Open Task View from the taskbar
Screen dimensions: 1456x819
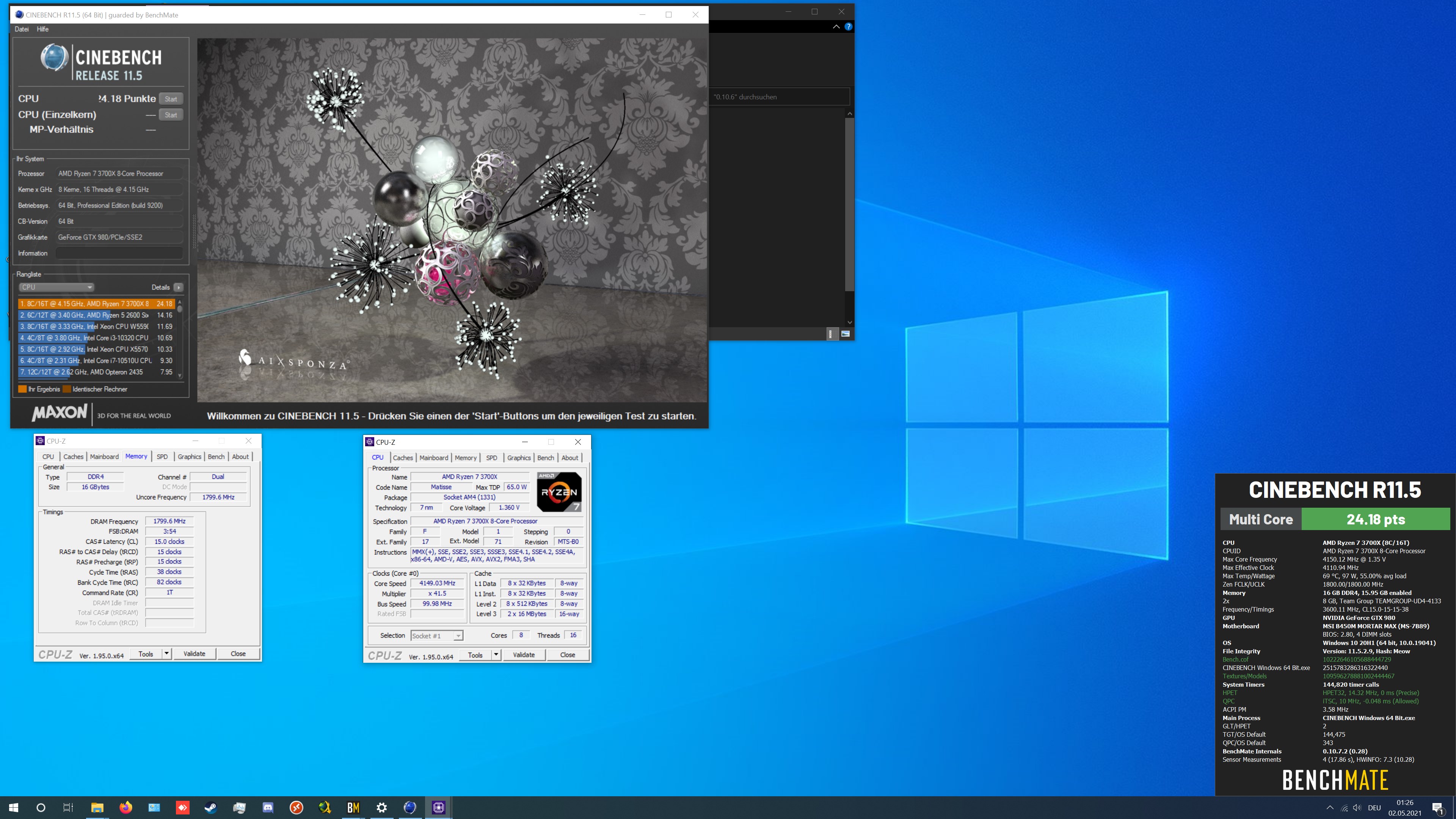[x=68, y=808]
